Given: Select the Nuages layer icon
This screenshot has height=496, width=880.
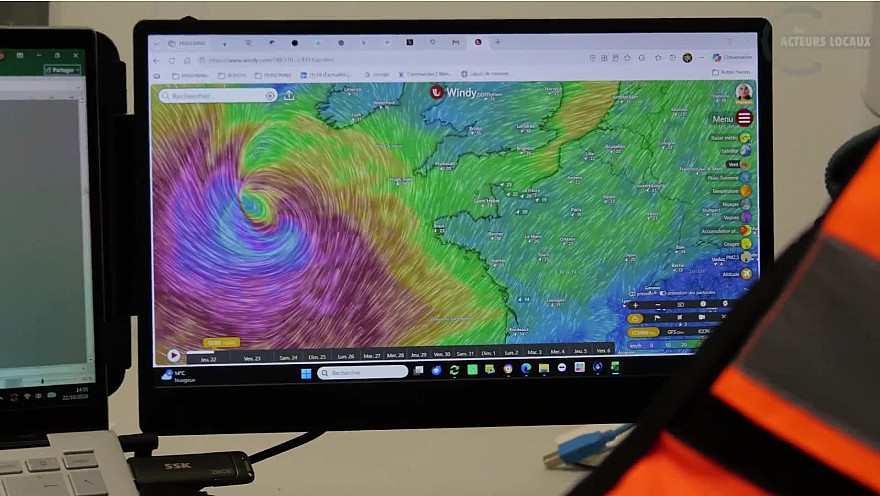Looking at the screenshot, I should [x=745, y=204].
